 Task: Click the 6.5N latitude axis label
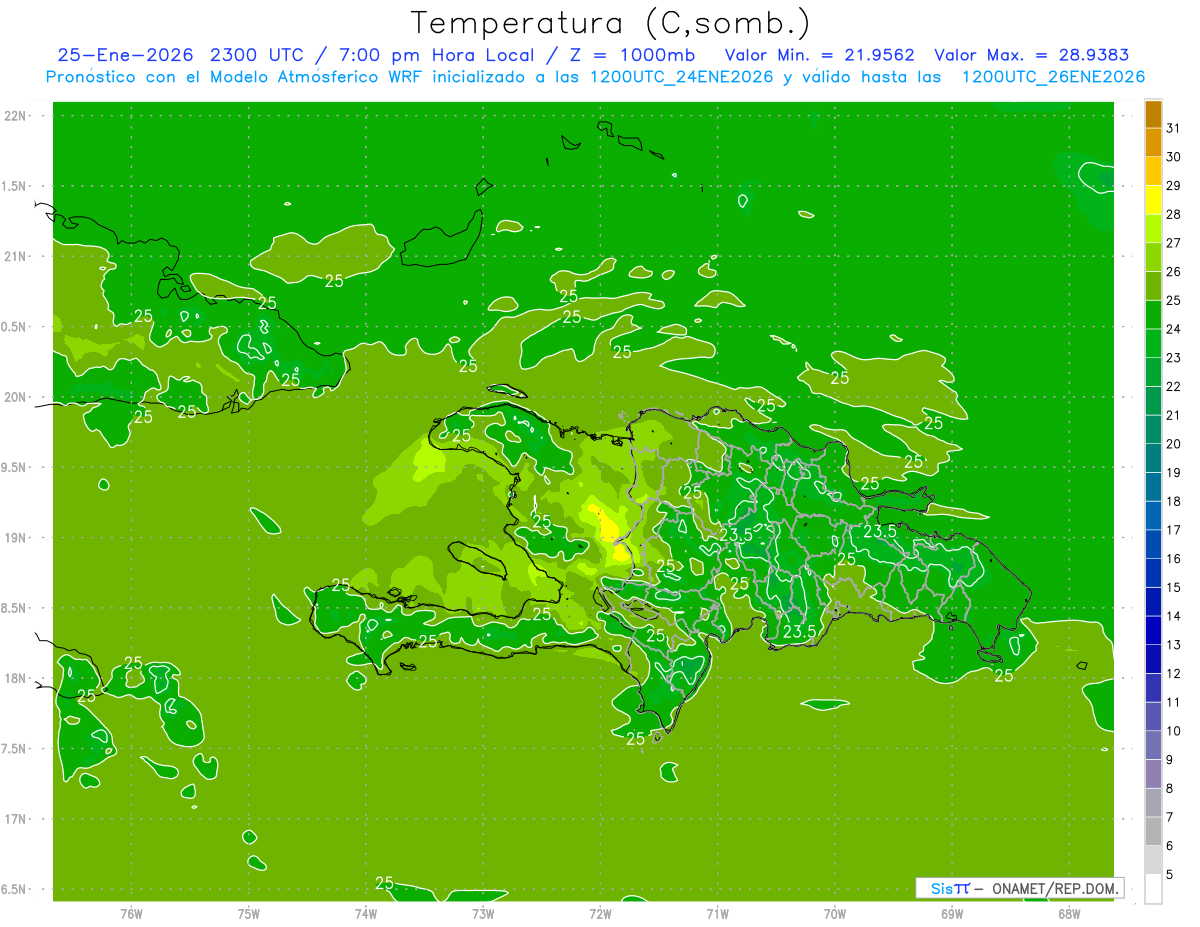pos(13,890)
